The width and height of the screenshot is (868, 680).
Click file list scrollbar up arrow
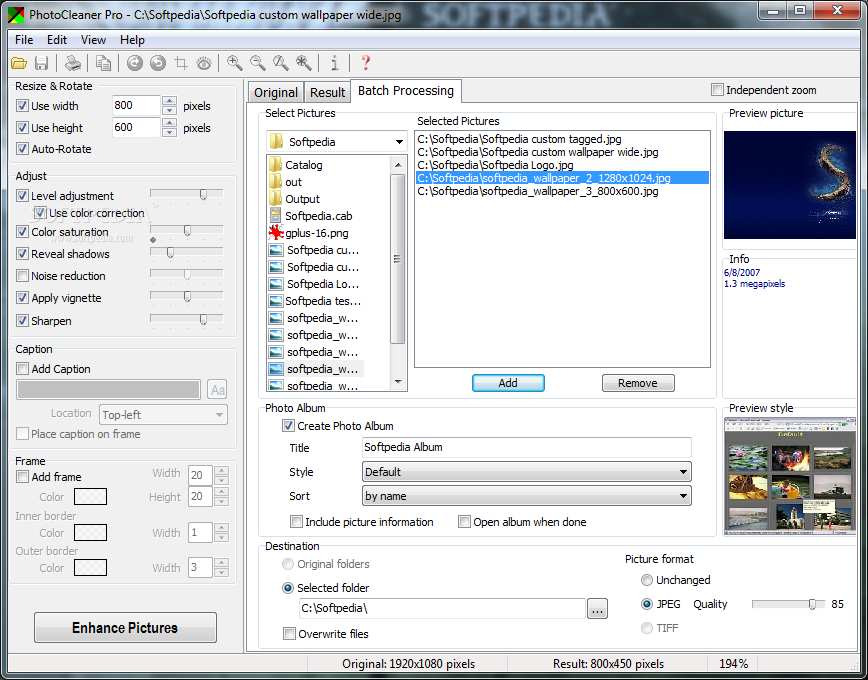tap(398, 164)
